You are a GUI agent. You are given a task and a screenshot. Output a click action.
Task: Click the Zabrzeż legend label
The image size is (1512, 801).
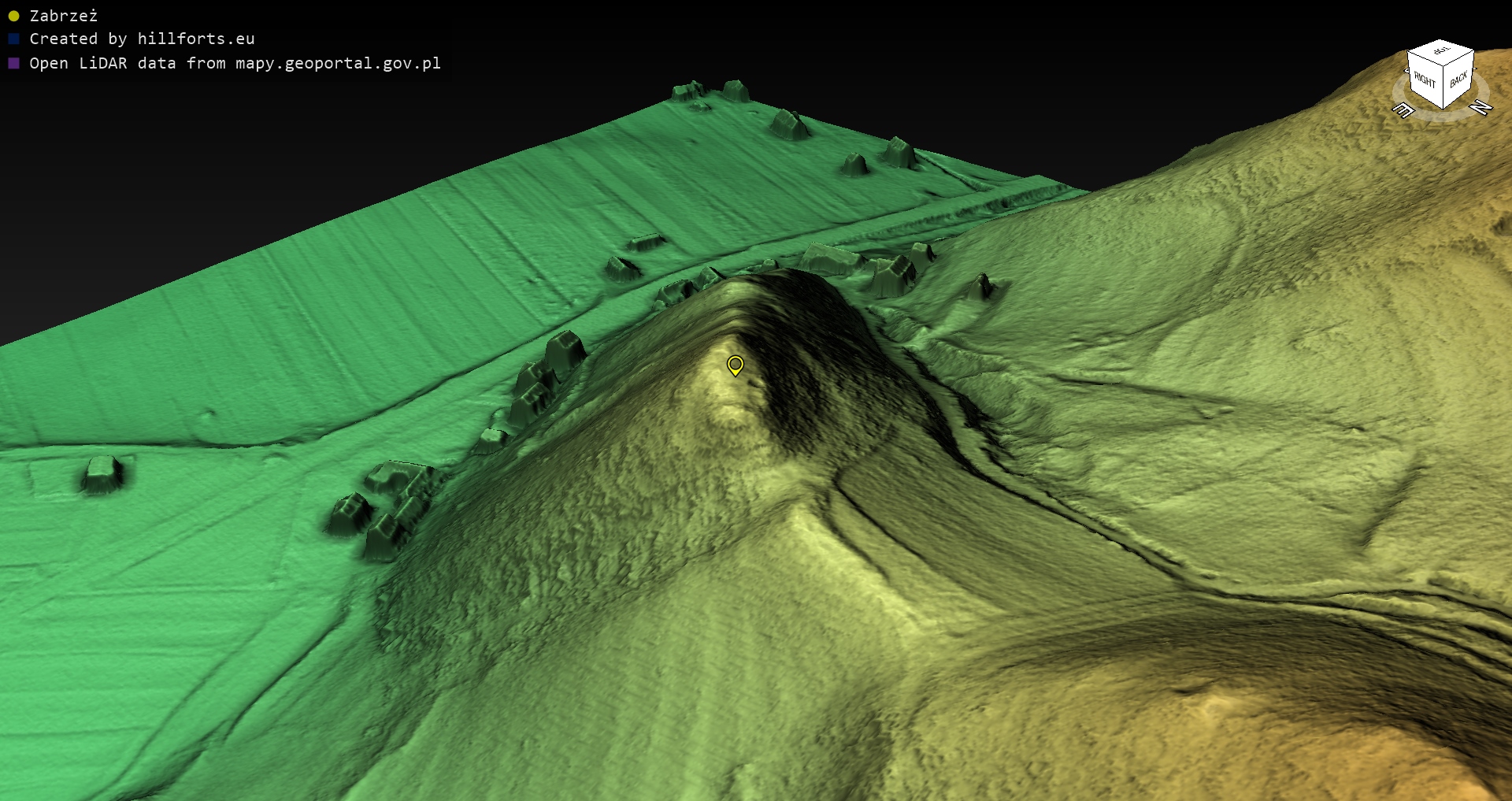click(64, 16)
